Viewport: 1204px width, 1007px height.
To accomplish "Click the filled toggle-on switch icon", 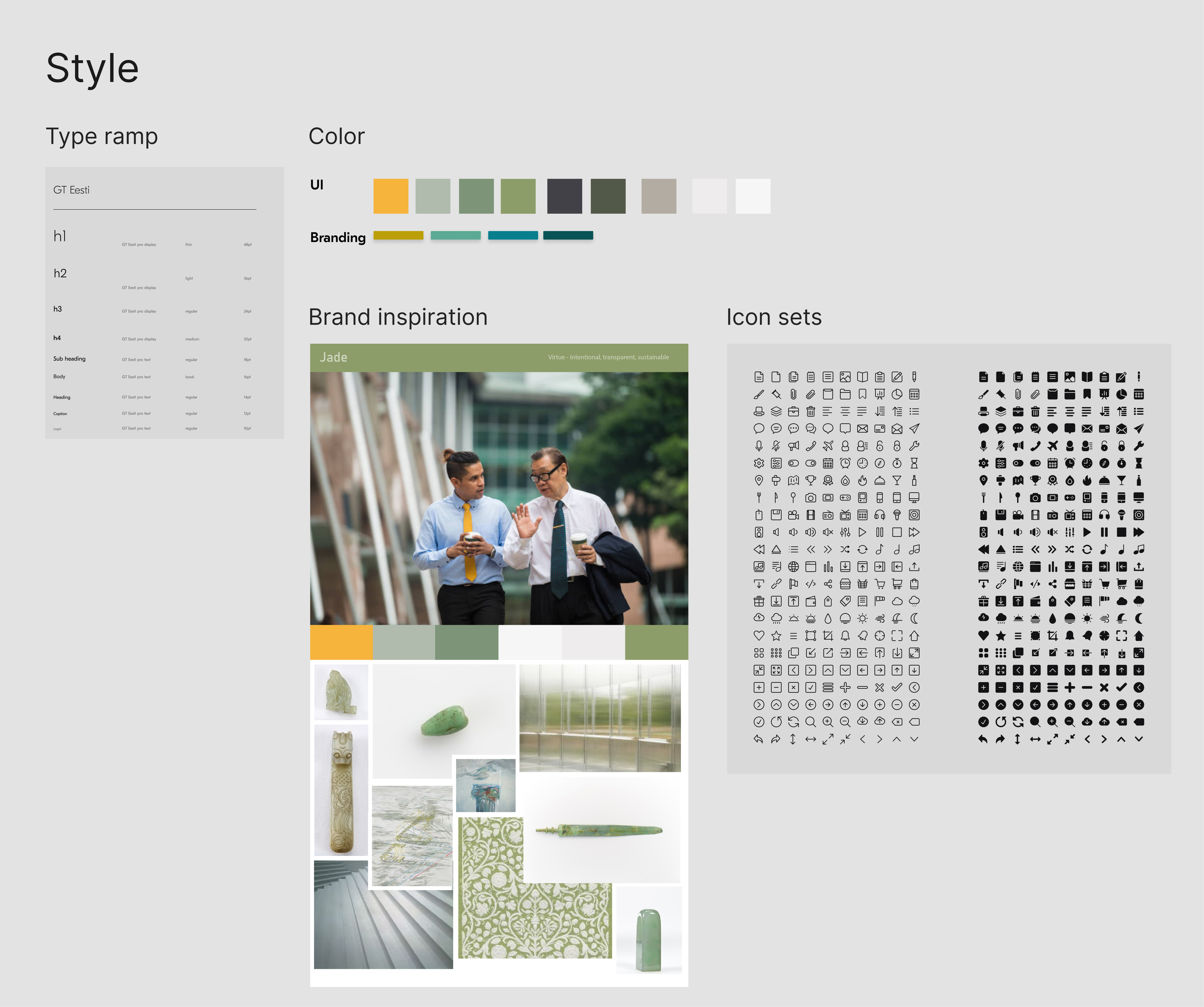I will 1035,463.
